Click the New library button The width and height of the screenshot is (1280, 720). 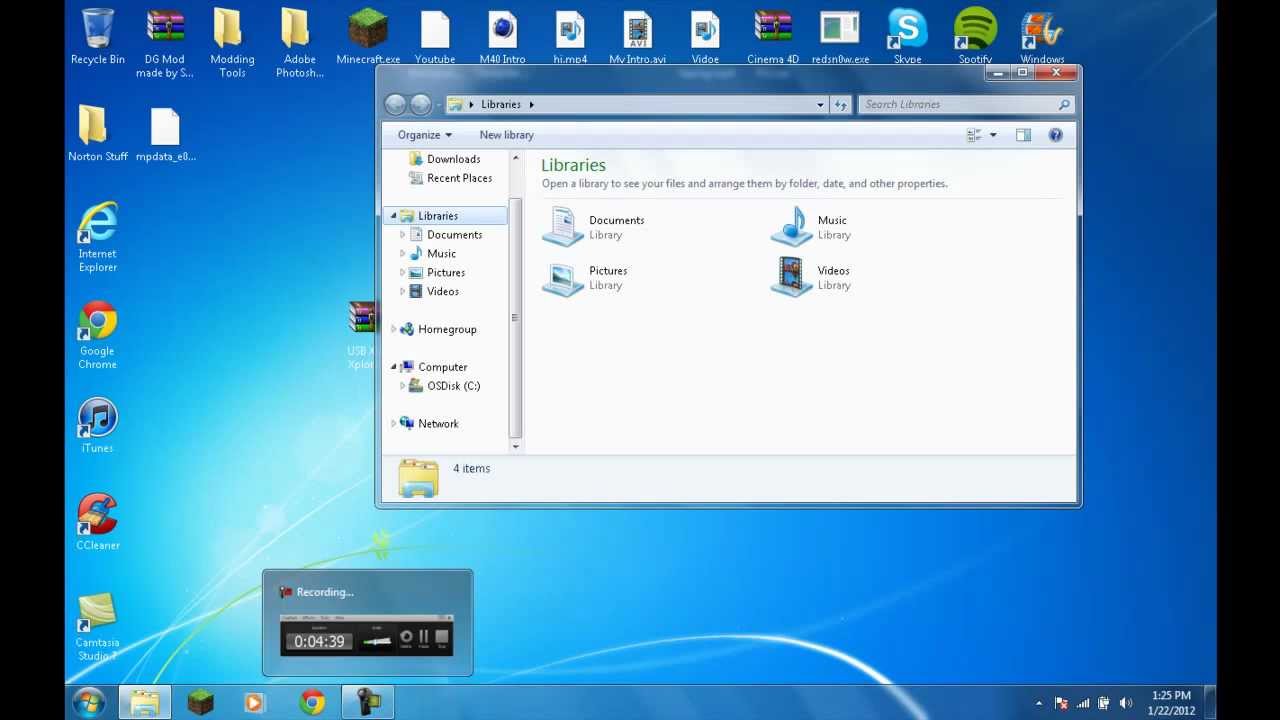tap(506, 135)
